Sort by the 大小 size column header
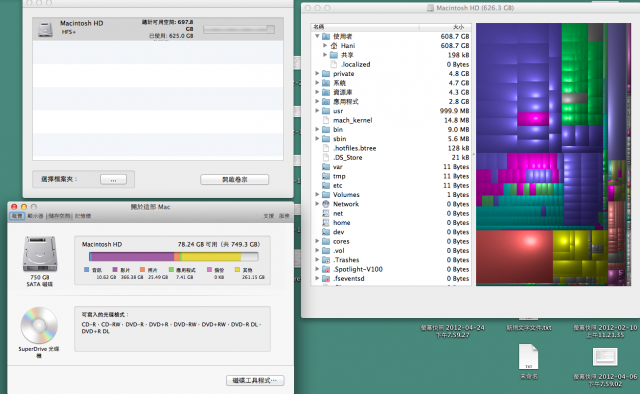 (445, 27)
